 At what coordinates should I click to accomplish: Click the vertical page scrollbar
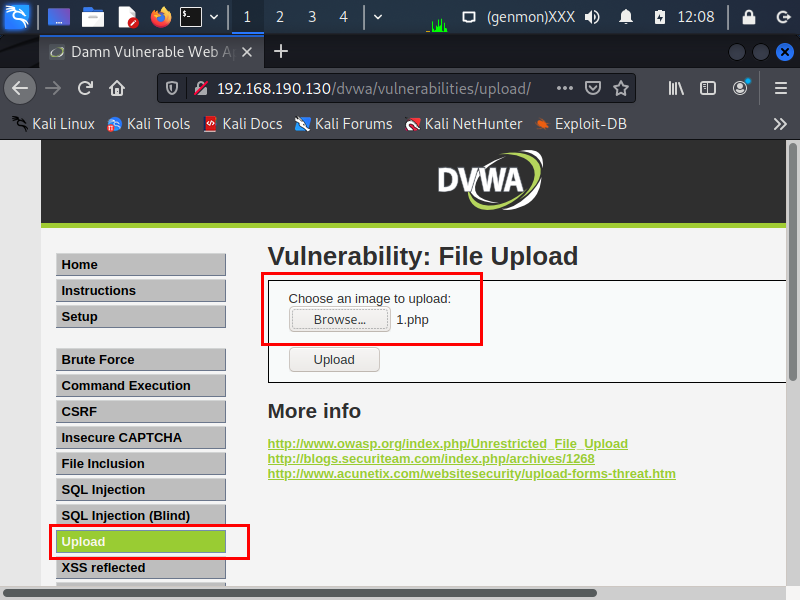tap(792, 262)
